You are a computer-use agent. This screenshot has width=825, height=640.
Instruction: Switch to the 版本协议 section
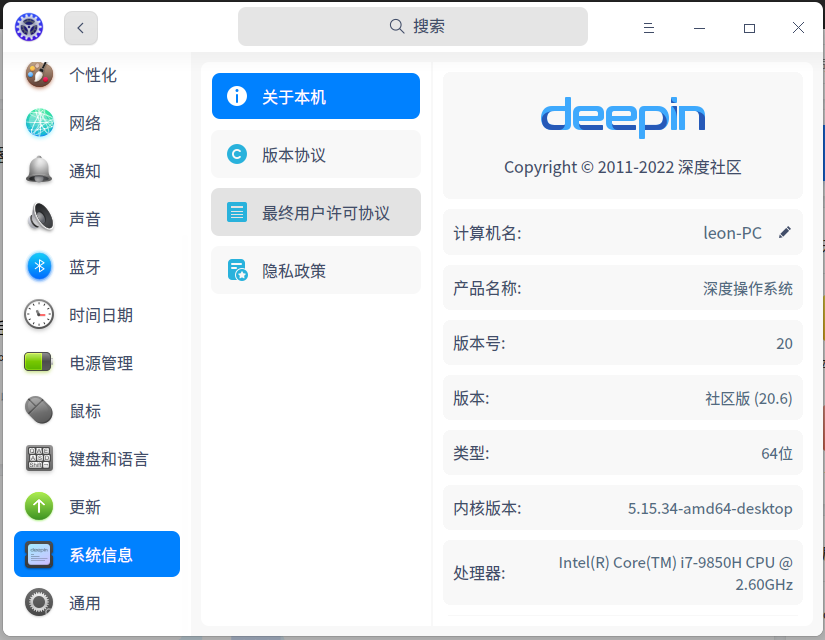315,154
